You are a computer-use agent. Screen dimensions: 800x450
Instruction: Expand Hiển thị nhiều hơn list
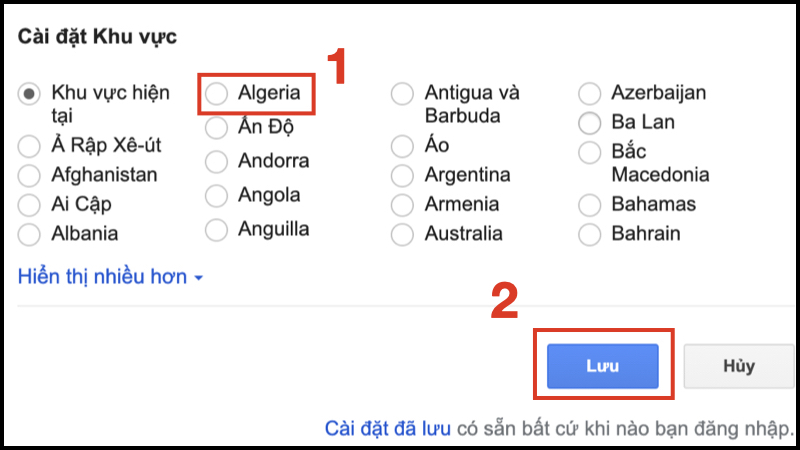coord(110,277)
